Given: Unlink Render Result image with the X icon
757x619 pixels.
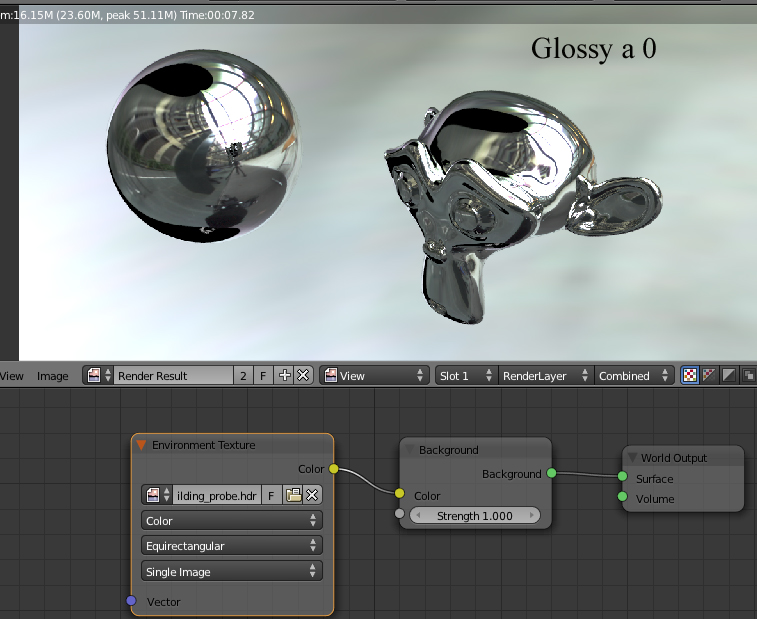Looking at the screenshot, I should (303, 375).
